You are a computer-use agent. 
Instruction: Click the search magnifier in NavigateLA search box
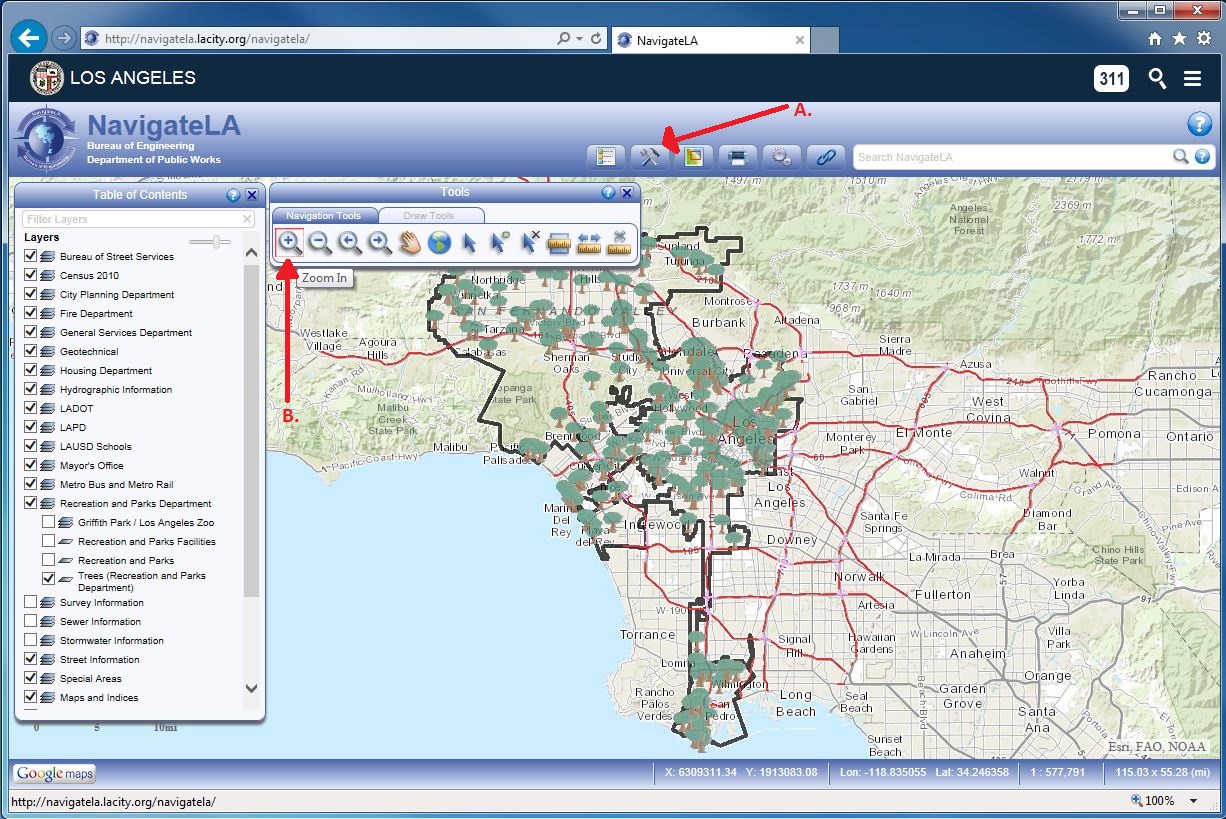[x=1181, y=157]
